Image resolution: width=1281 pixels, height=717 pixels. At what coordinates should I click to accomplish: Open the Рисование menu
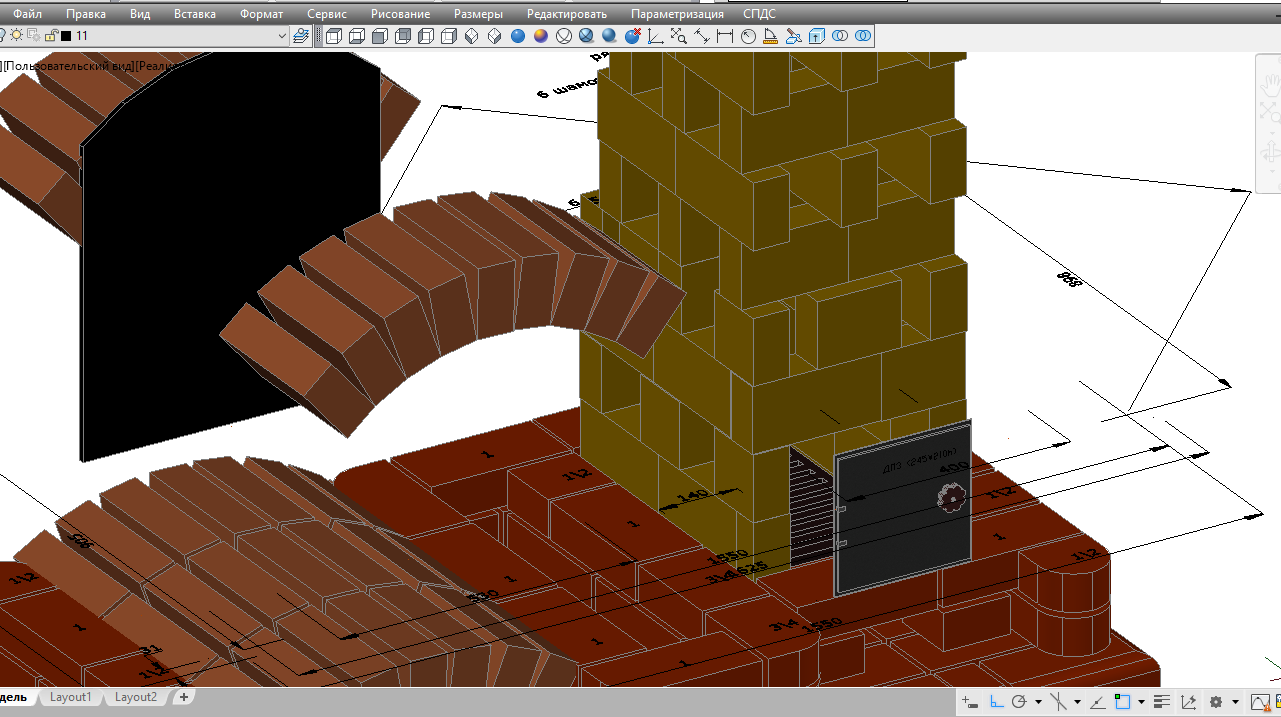[400, 14]
